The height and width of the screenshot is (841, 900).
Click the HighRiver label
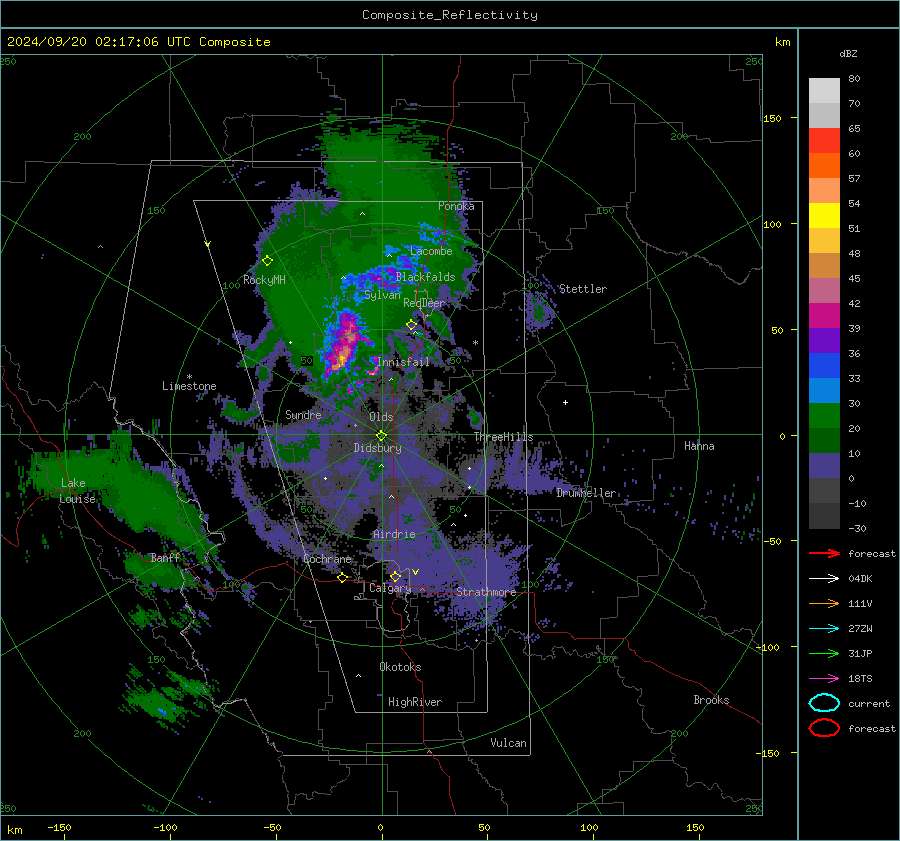(415, 702)
